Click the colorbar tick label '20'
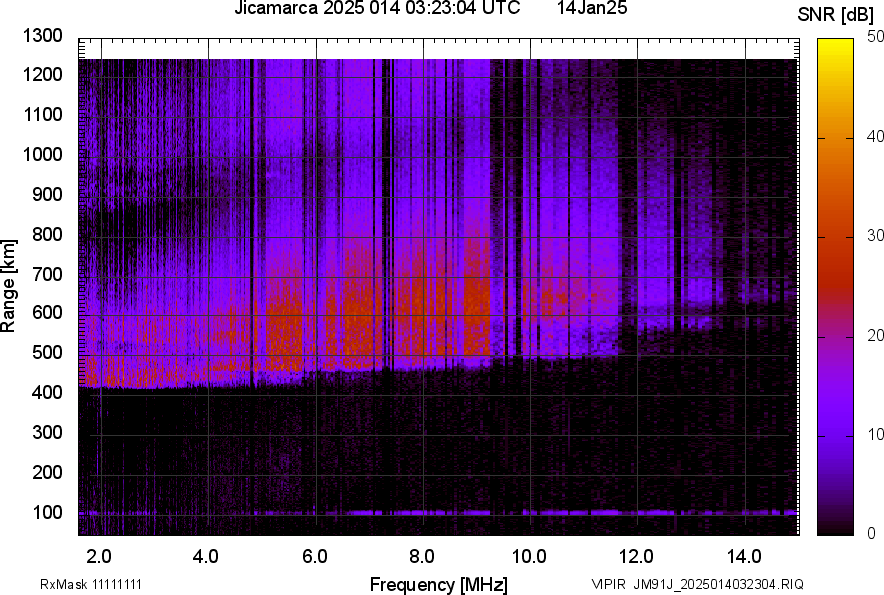Screen dimensions: 884x595 pos(876,335)
